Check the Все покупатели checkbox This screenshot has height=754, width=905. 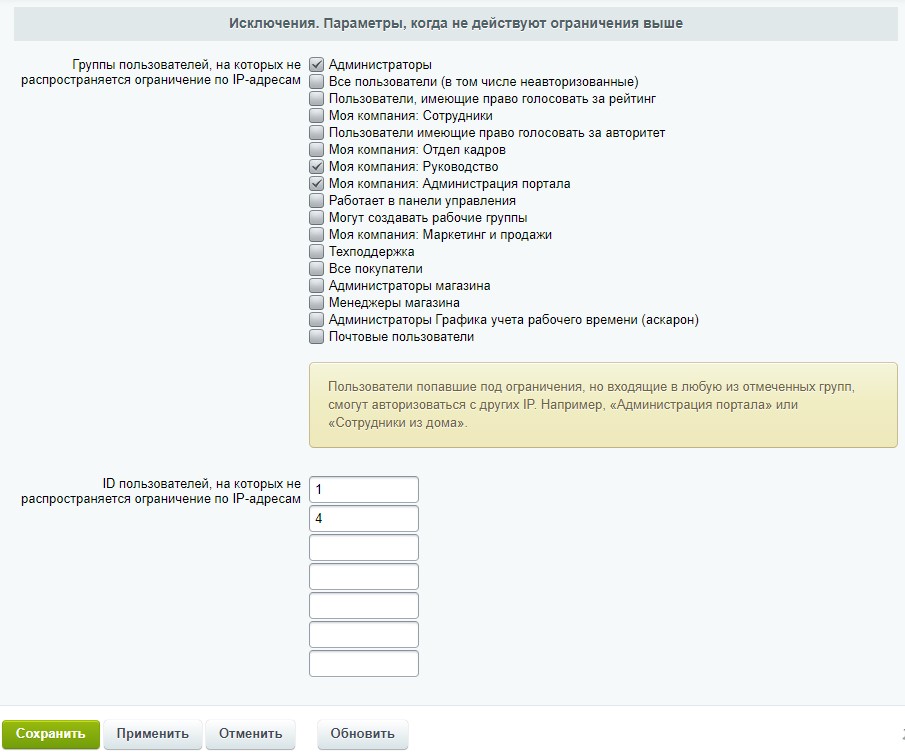(315, 268)
